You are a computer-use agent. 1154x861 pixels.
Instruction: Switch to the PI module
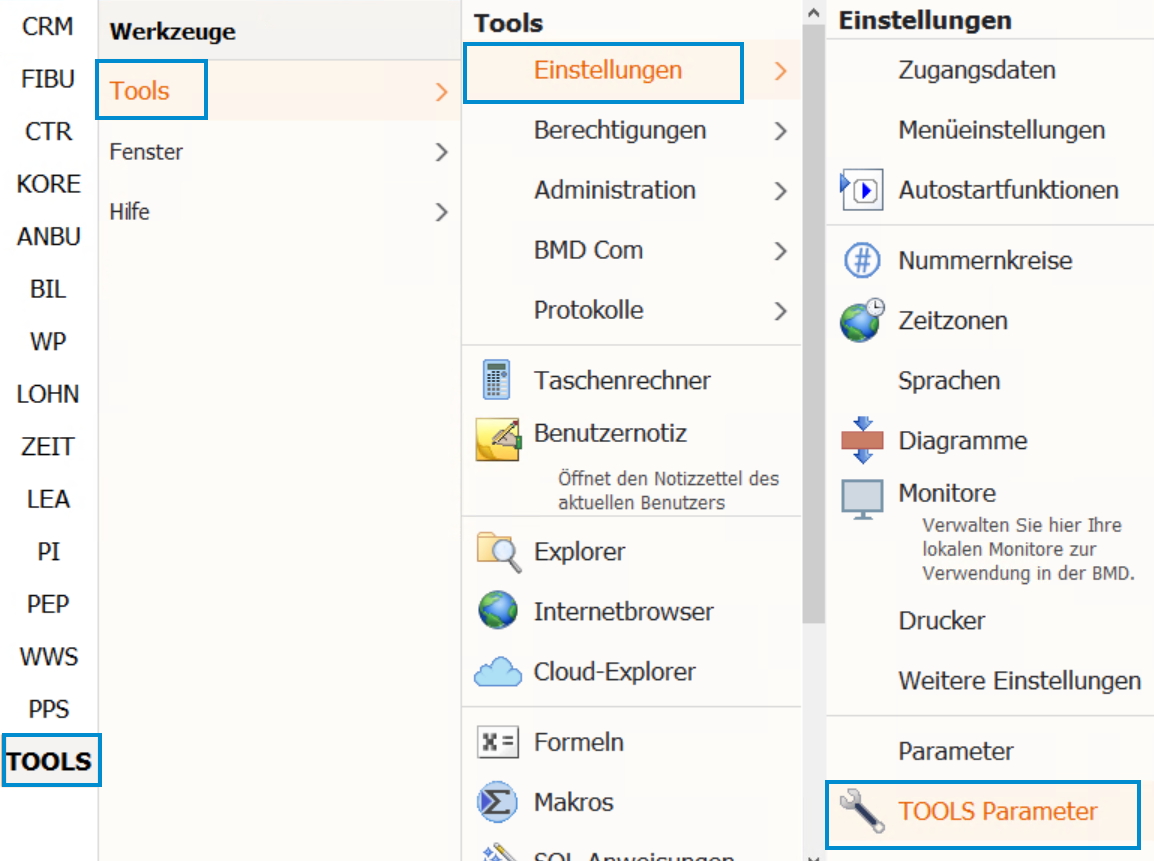point(48,552)
